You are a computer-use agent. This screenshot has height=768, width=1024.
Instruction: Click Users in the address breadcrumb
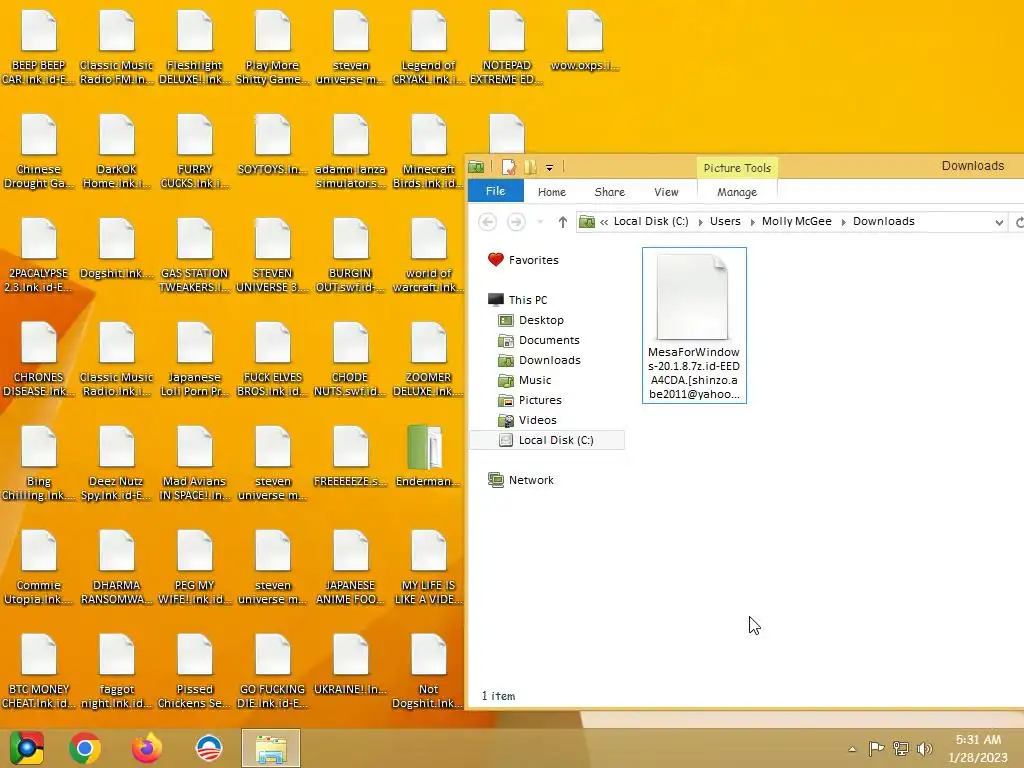pyautogui.click(x=725, y=221)
